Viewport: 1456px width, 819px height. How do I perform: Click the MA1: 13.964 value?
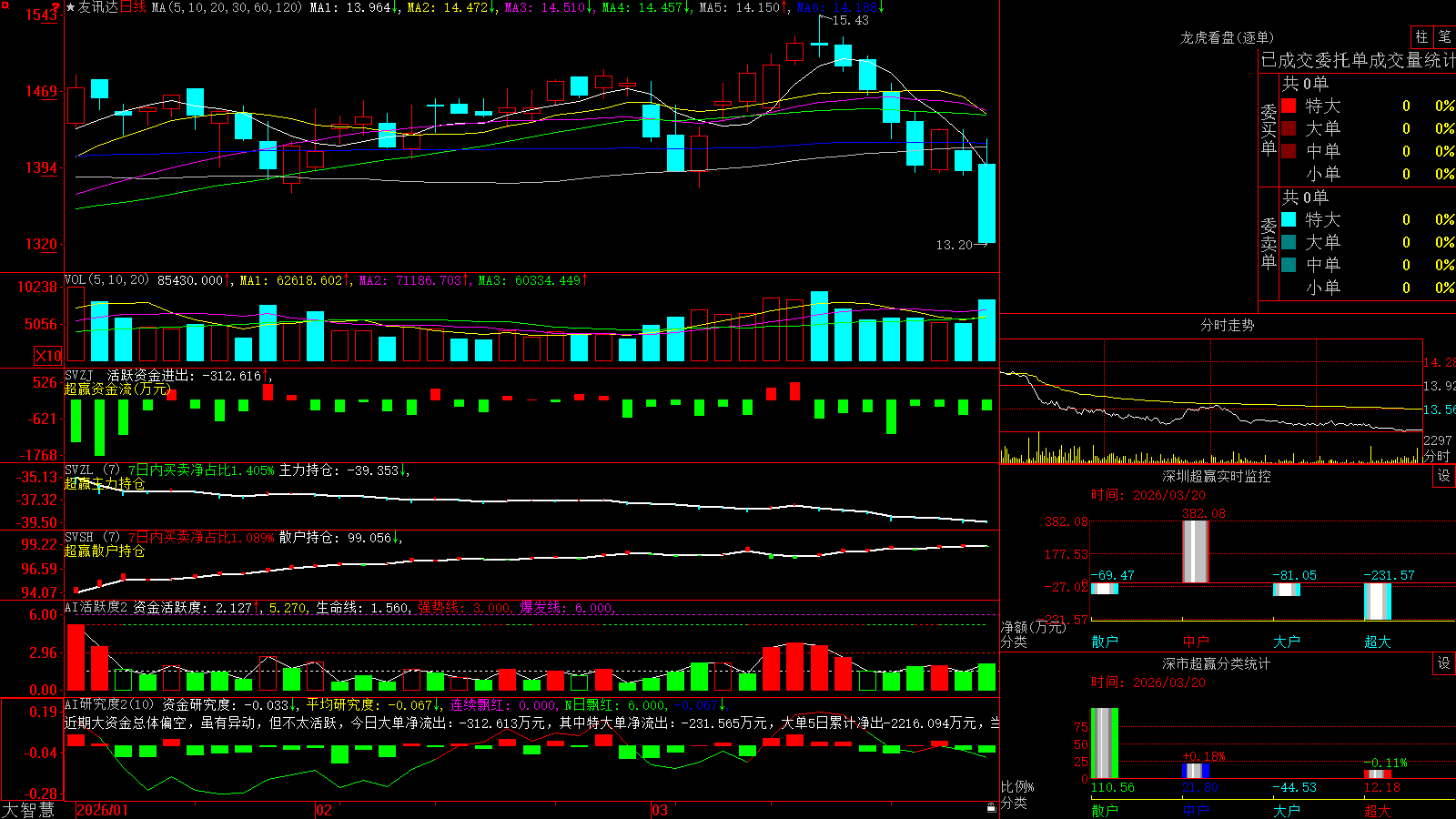coord(354,7)
